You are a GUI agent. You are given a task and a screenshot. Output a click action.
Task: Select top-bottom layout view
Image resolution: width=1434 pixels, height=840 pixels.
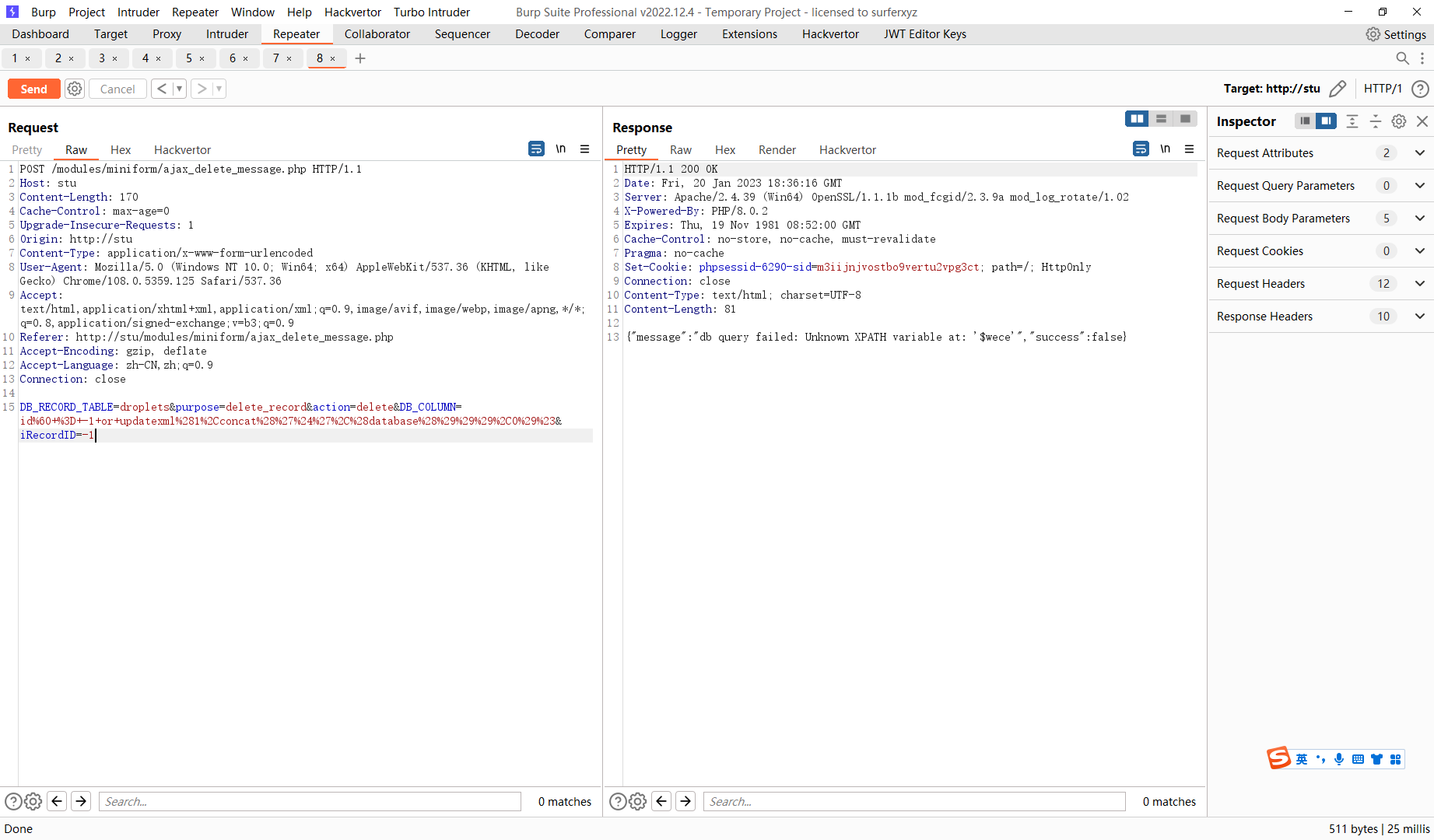point(1161,119)
